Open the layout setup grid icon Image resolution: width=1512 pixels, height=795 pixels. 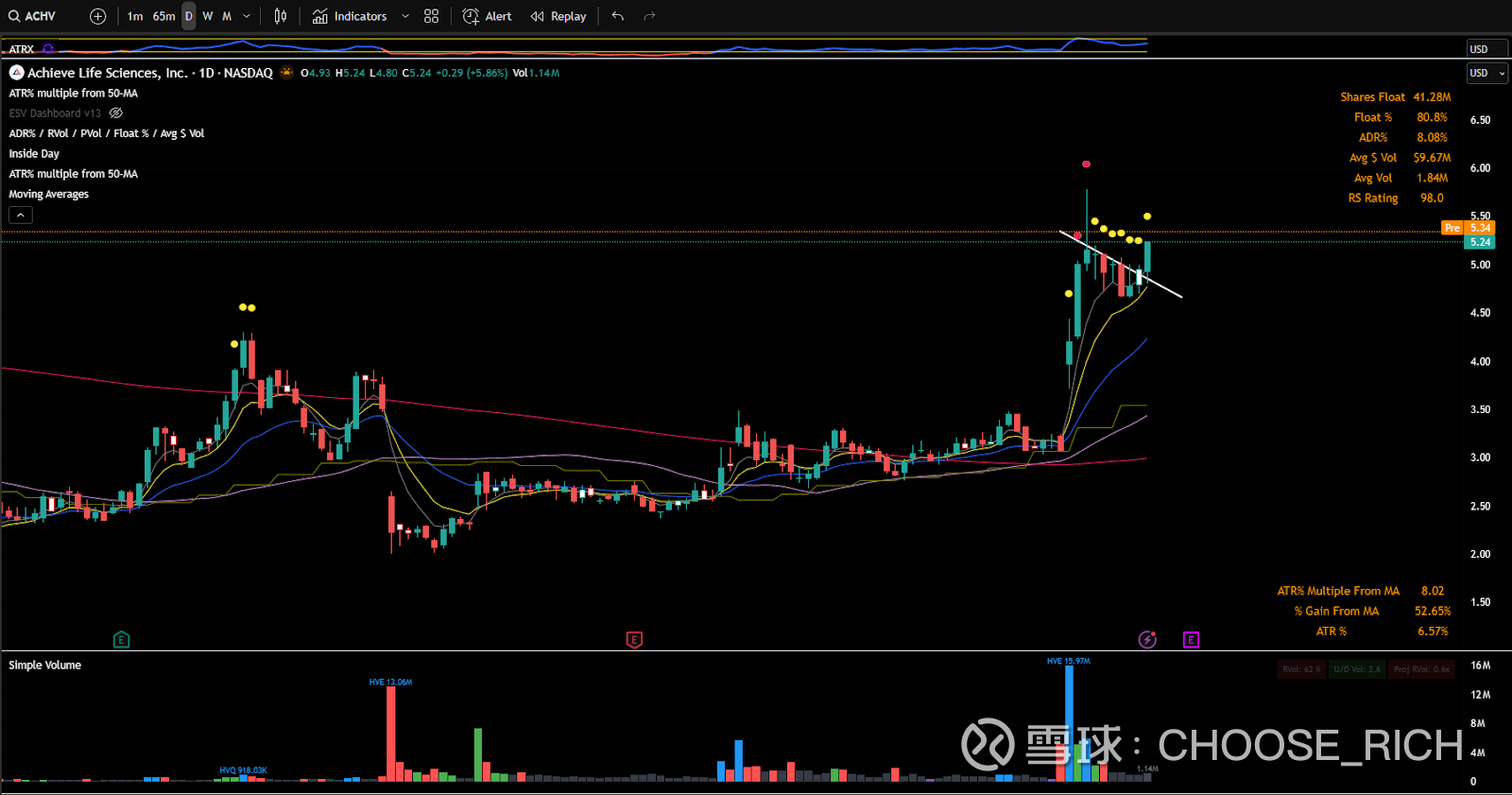432,16
